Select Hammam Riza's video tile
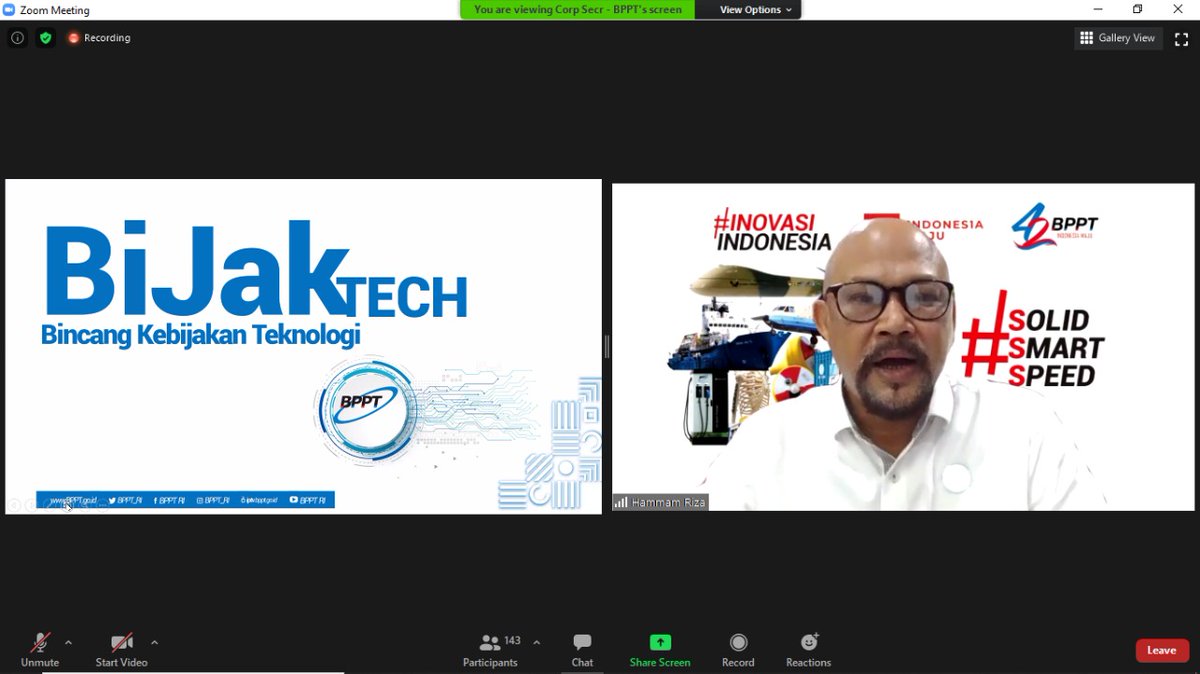Viewport: 1200px width, 674px height. coord(903,346)
